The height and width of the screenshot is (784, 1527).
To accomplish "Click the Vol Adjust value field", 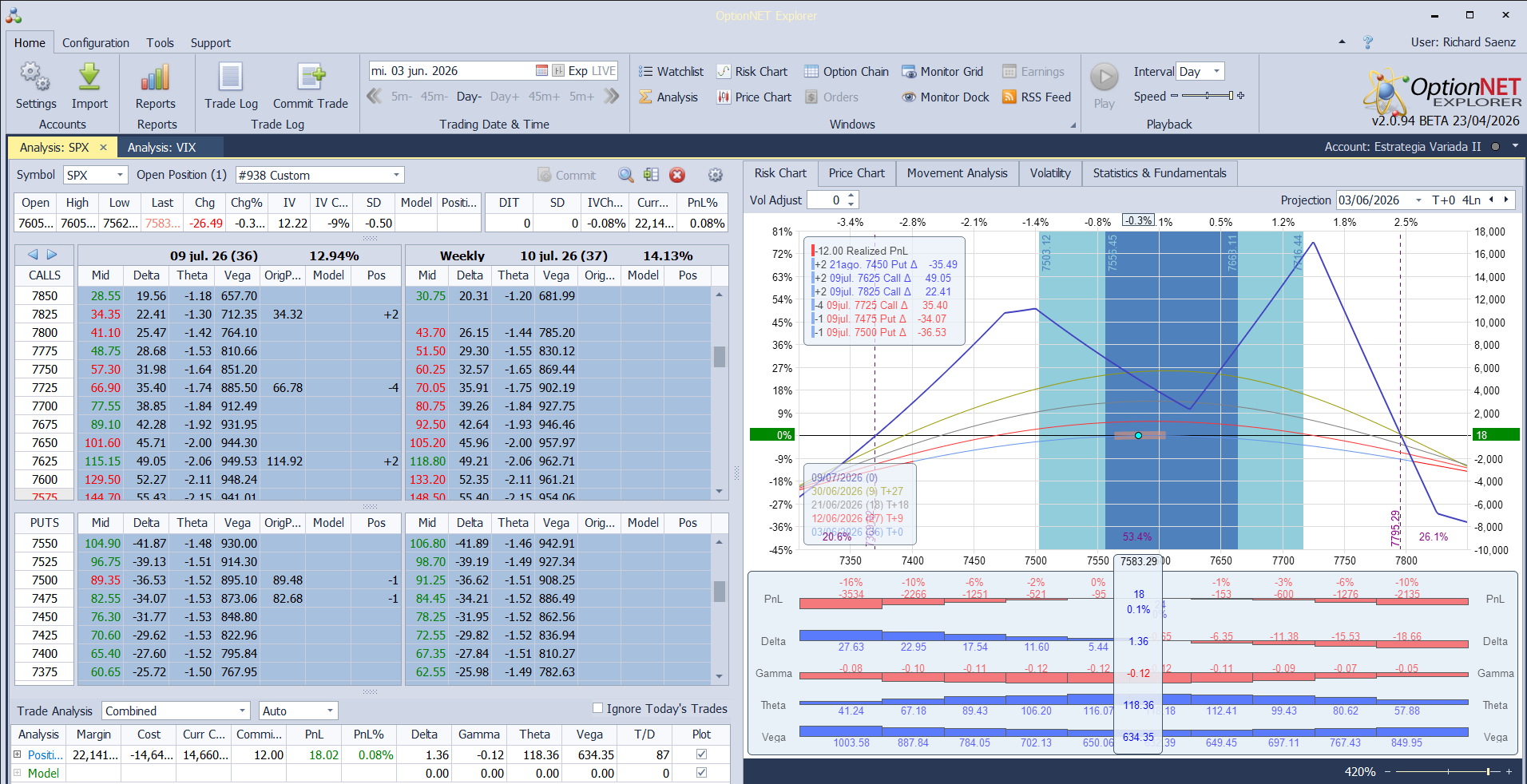I will pos(826,200).
